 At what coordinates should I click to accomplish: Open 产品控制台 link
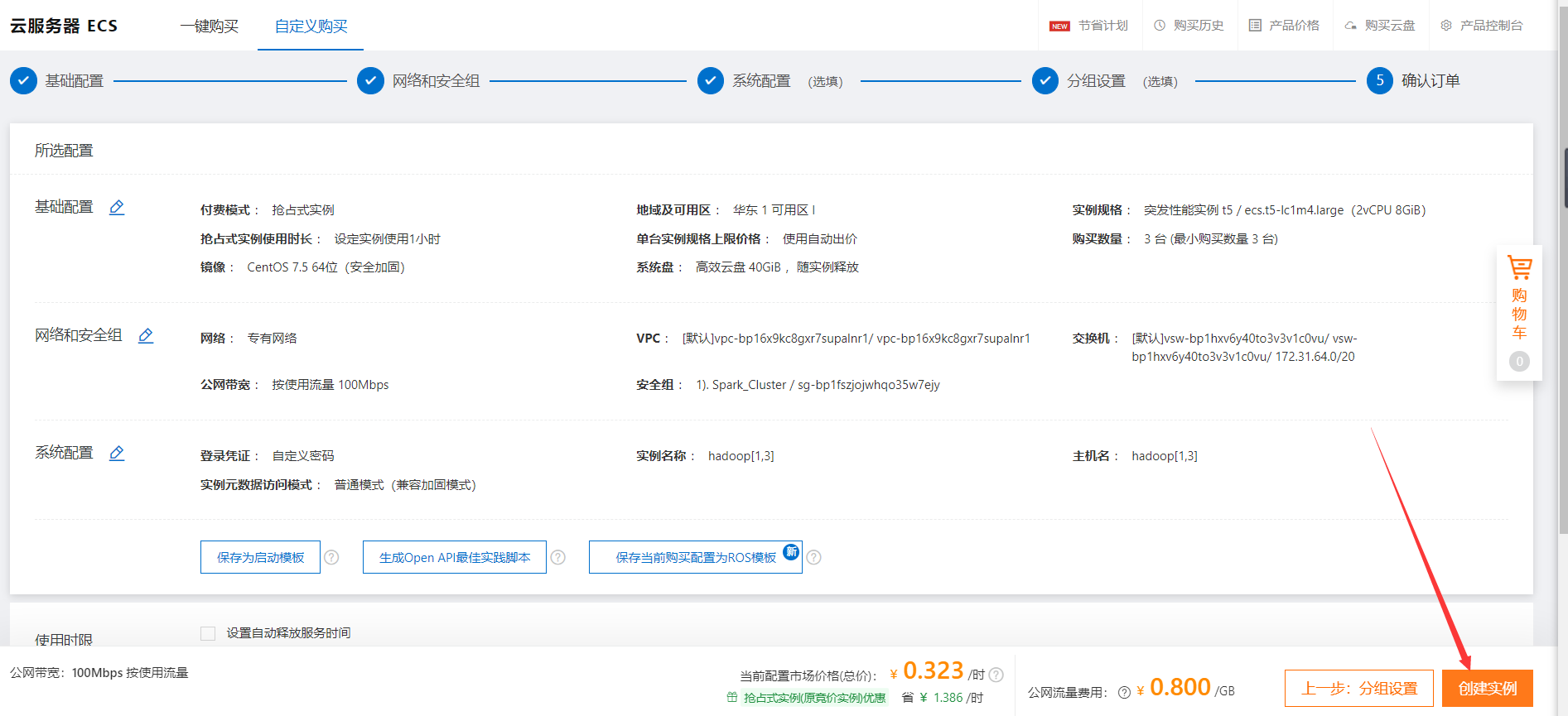coord(1492,26)
